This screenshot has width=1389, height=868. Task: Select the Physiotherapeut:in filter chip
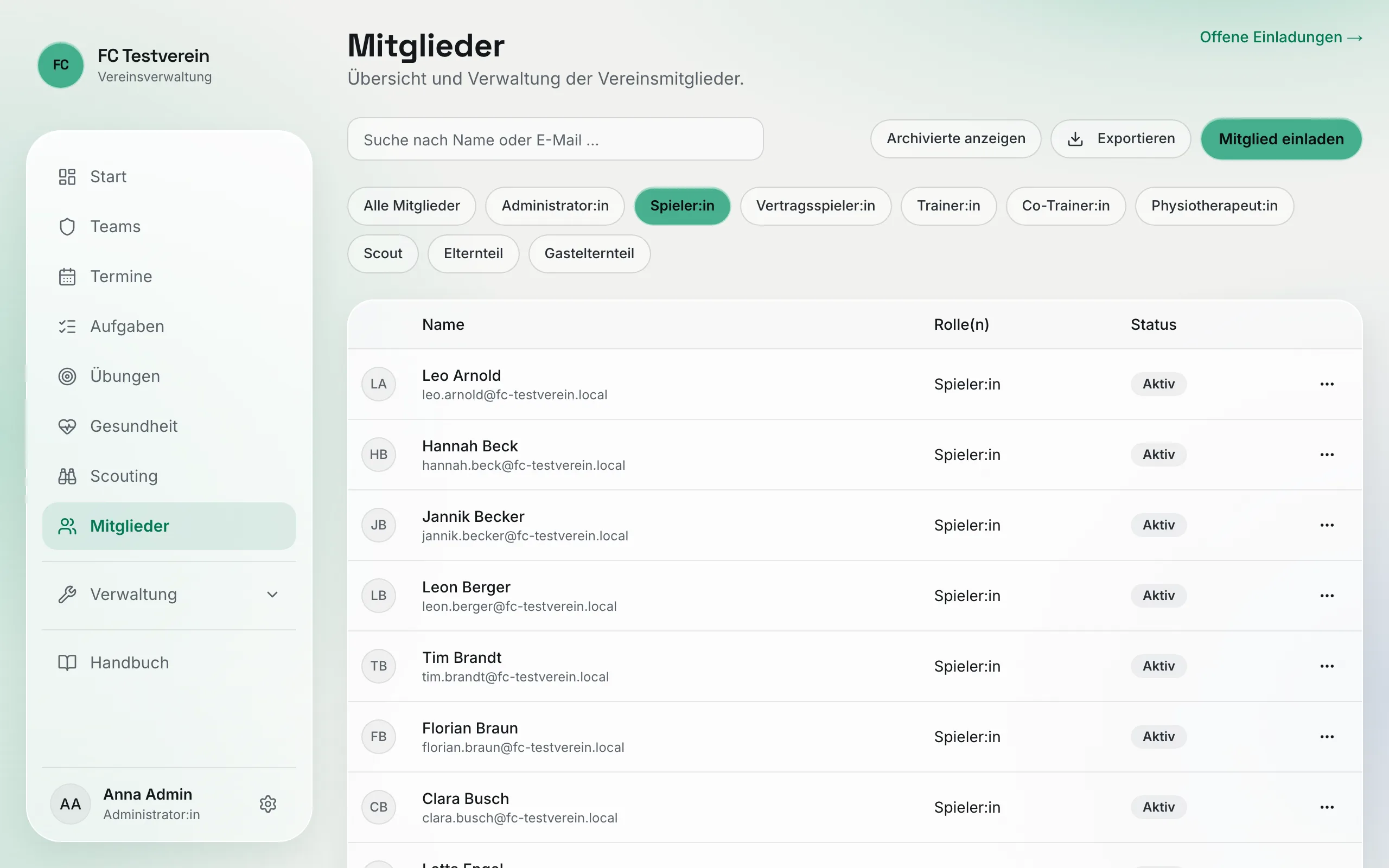click(1214, 206)
